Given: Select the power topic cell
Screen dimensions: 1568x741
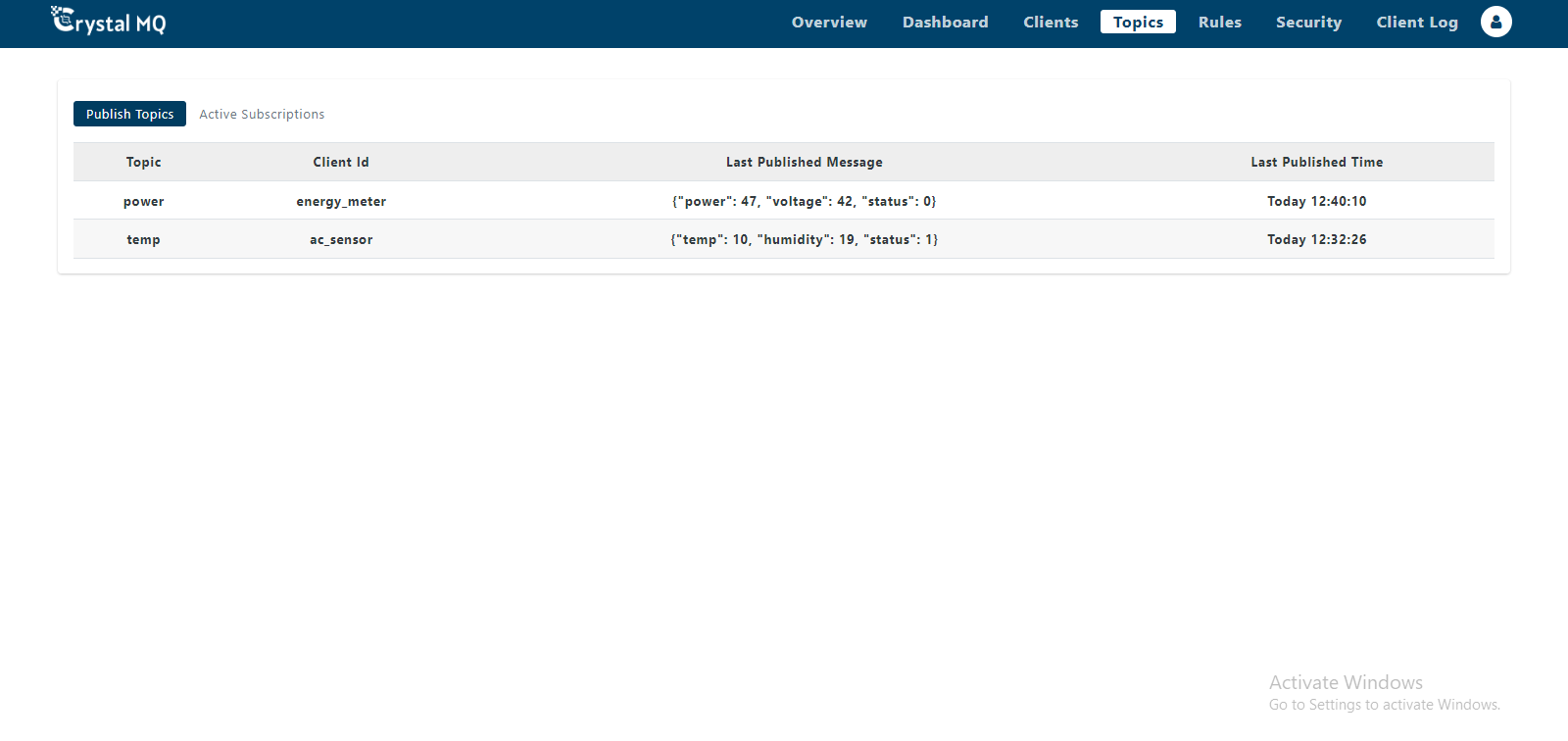Looking at the screenshot, I should (x=143, y=201).
